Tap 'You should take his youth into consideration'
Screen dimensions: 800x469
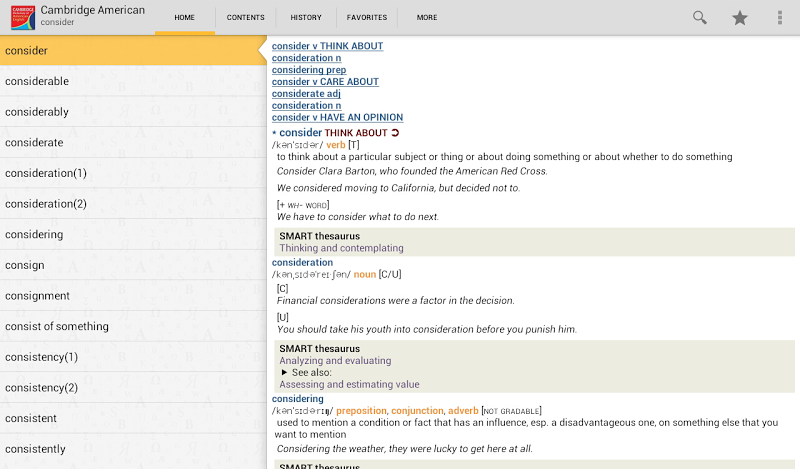(x=427, y=329)
